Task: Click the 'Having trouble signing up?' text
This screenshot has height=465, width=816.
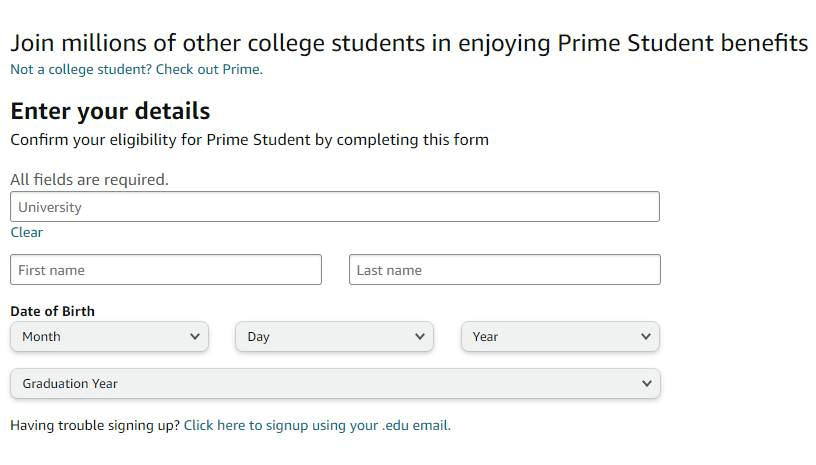Action: [95, 425]
